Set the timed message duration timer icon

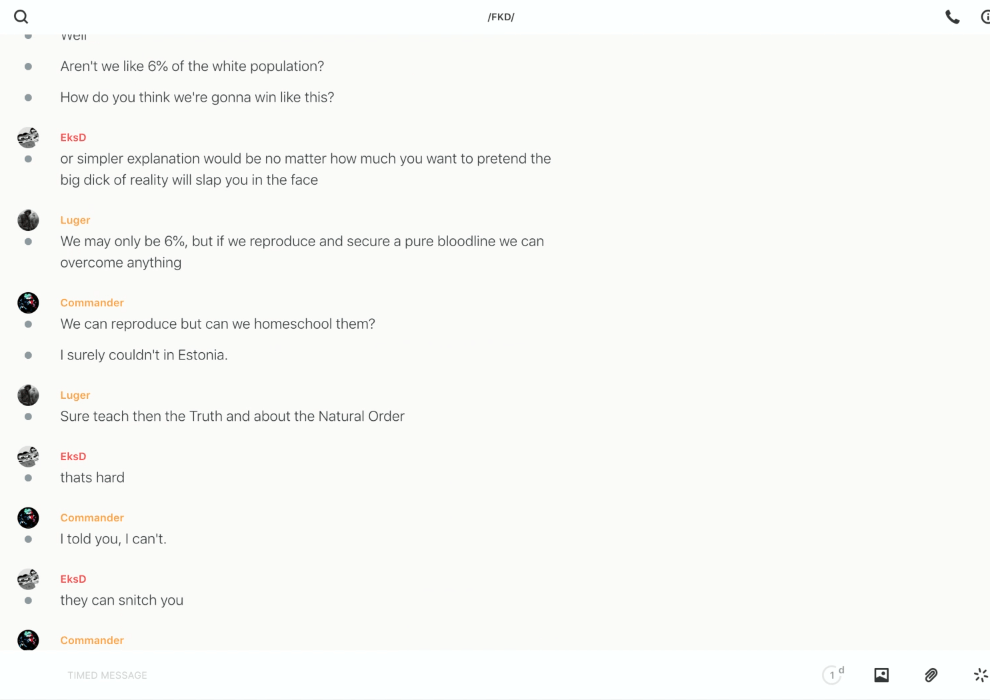tap(832, 675)
